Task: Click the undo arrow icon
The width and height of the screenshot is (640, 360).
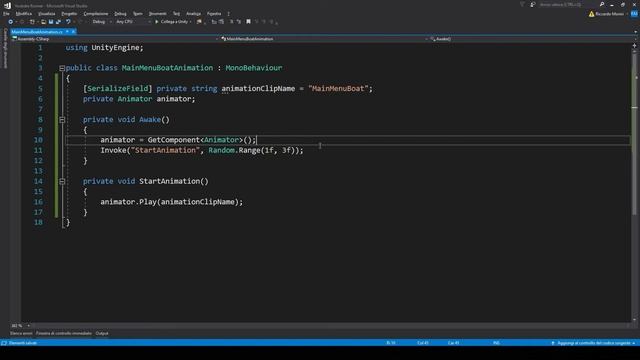Action: (x=68, y=22)
